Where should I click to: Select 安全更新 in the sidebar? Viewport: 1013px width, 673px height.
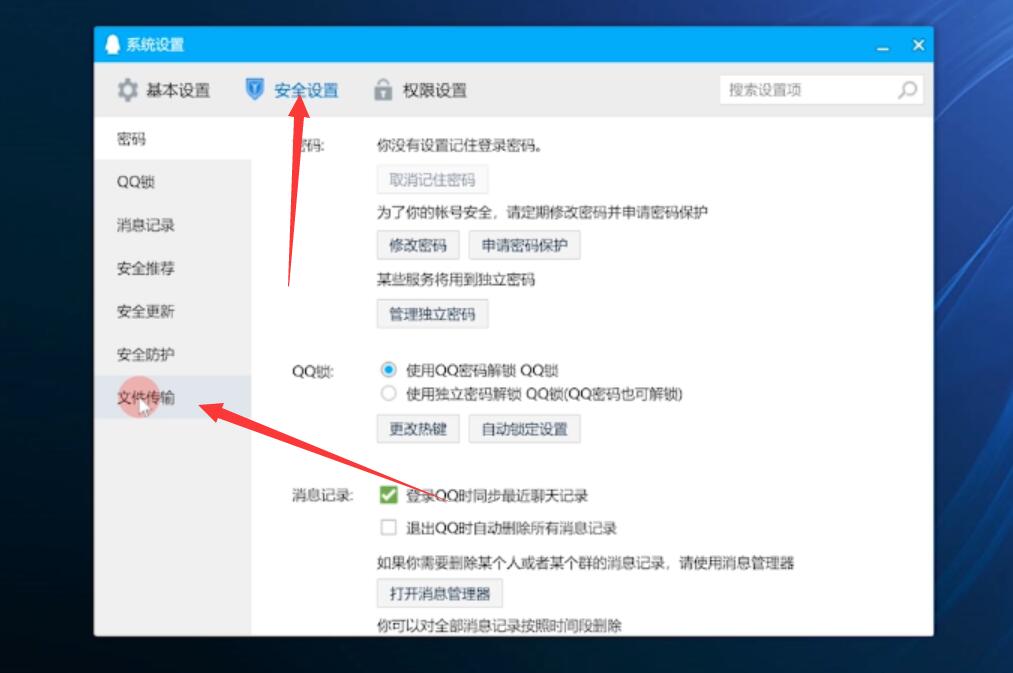pos(172,311)
